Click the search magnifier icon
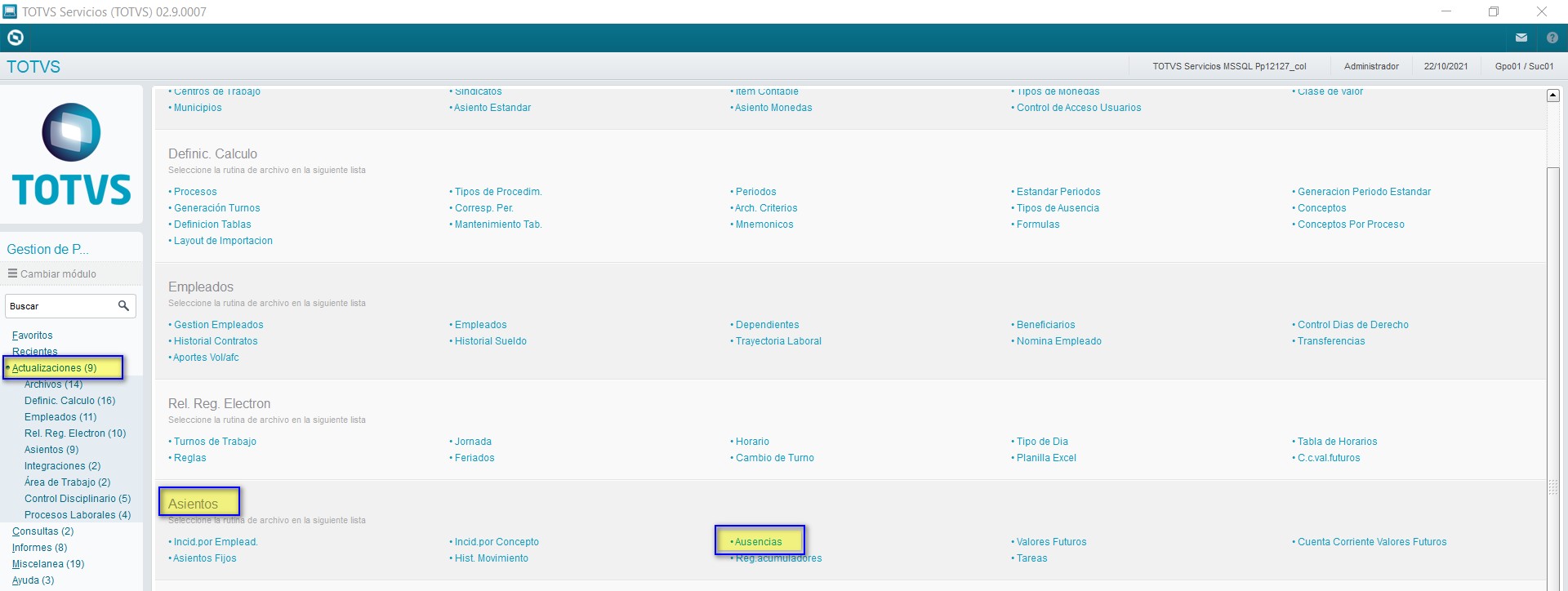The height and width of the screenshot is (591, 1568). (x=123, y=306)
